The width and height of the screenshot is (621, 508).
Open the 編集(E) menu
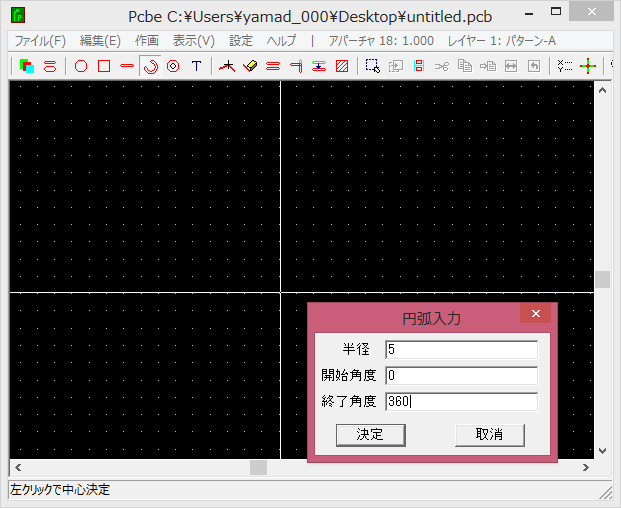pyautogui.click(x=100, y=41)
